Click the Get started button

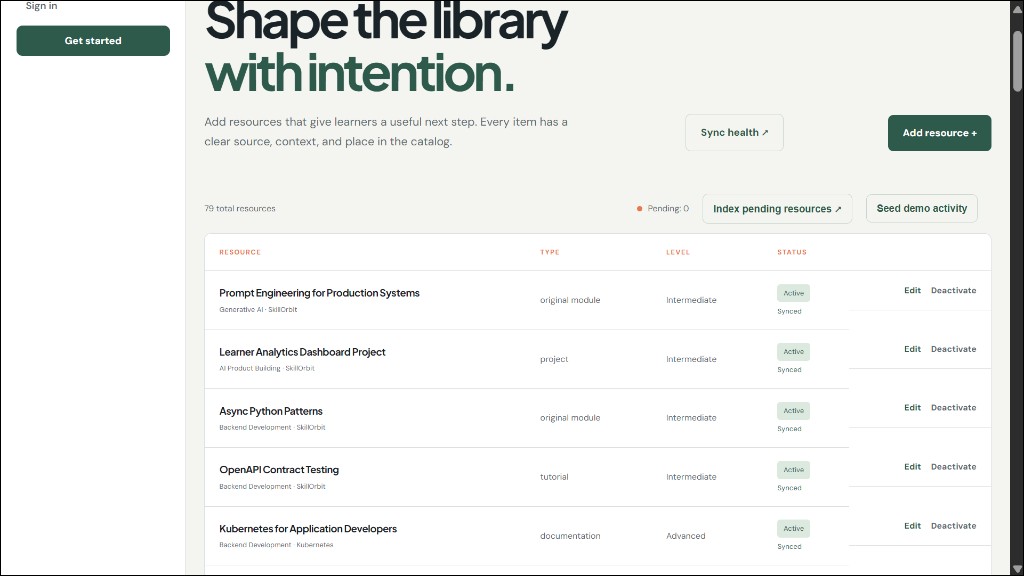(x=93, y=40)
